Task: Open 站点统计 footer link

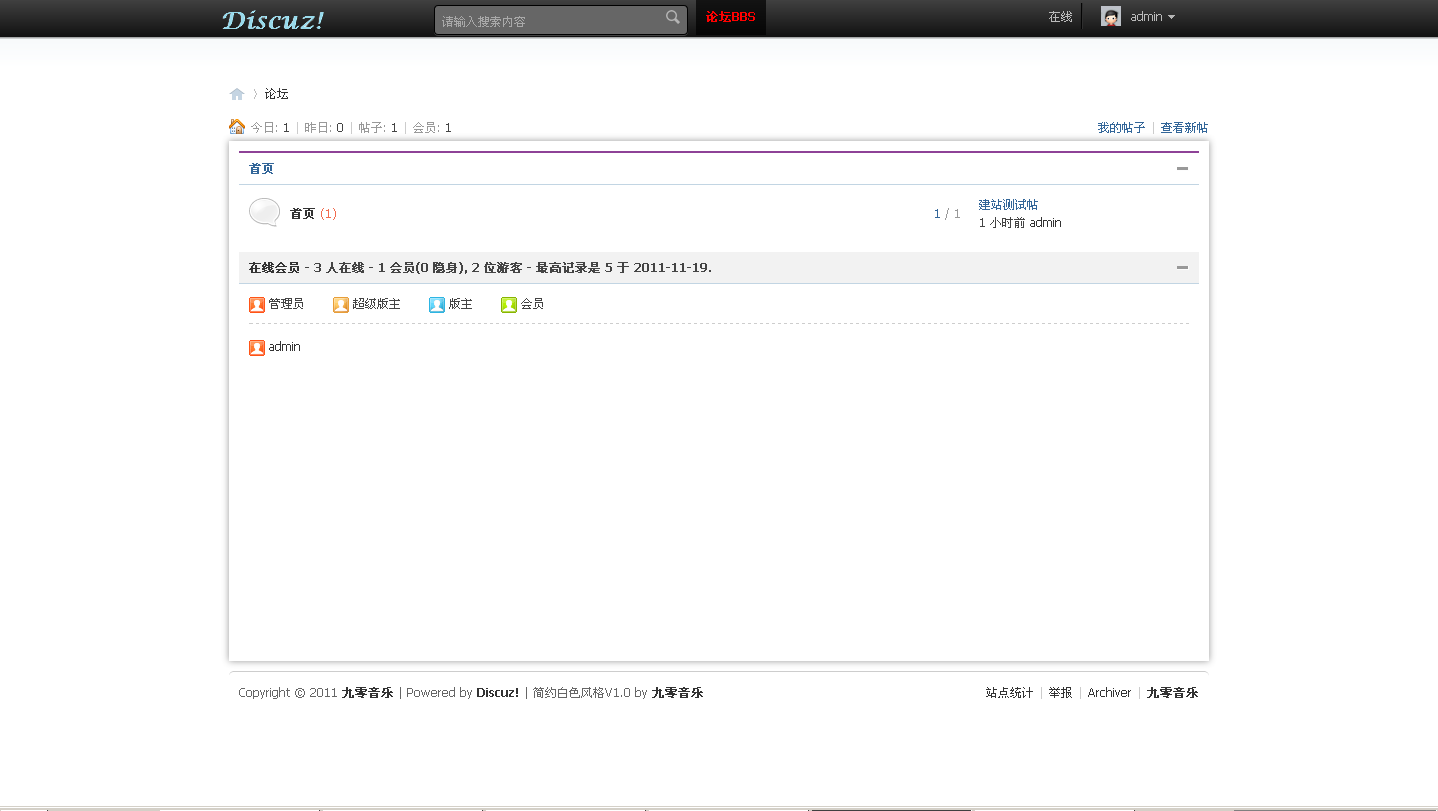Action: [x=1009, y=693]
